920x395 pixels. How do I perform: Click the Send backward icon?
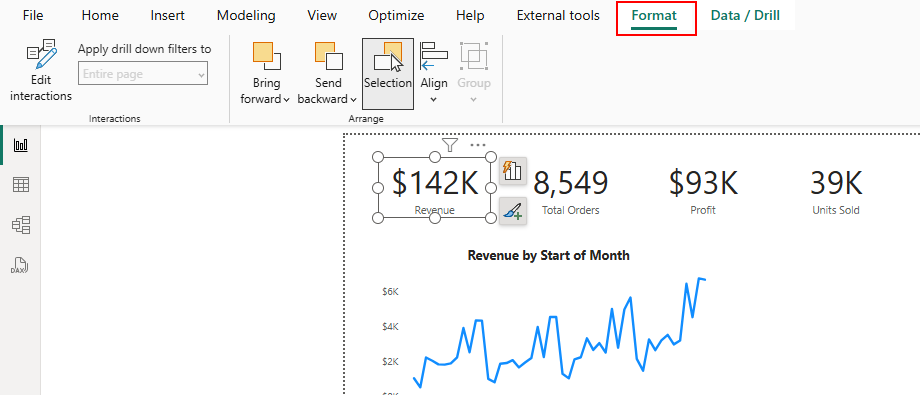tap(329, 56)
